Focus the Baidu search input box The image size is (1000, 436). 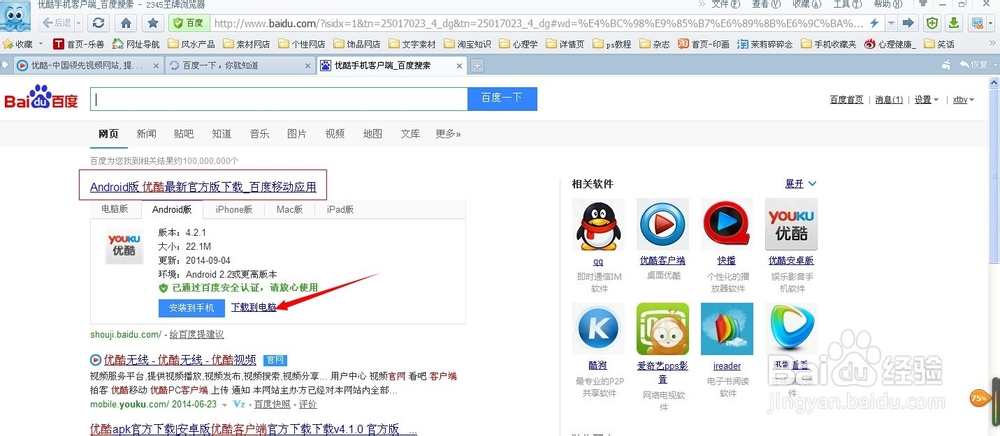point(279,99)
